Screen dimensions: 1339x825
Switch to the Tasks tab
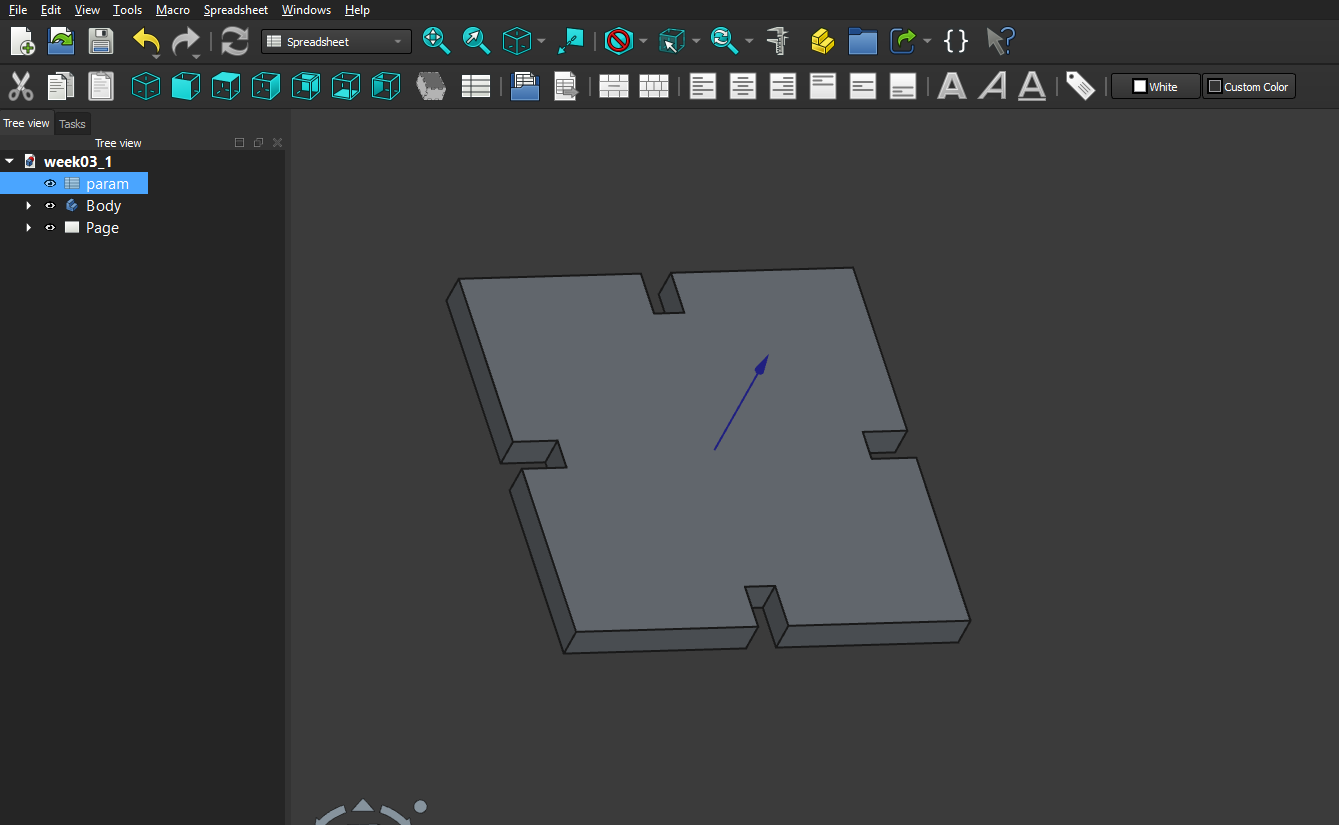(x=72, y=124)
